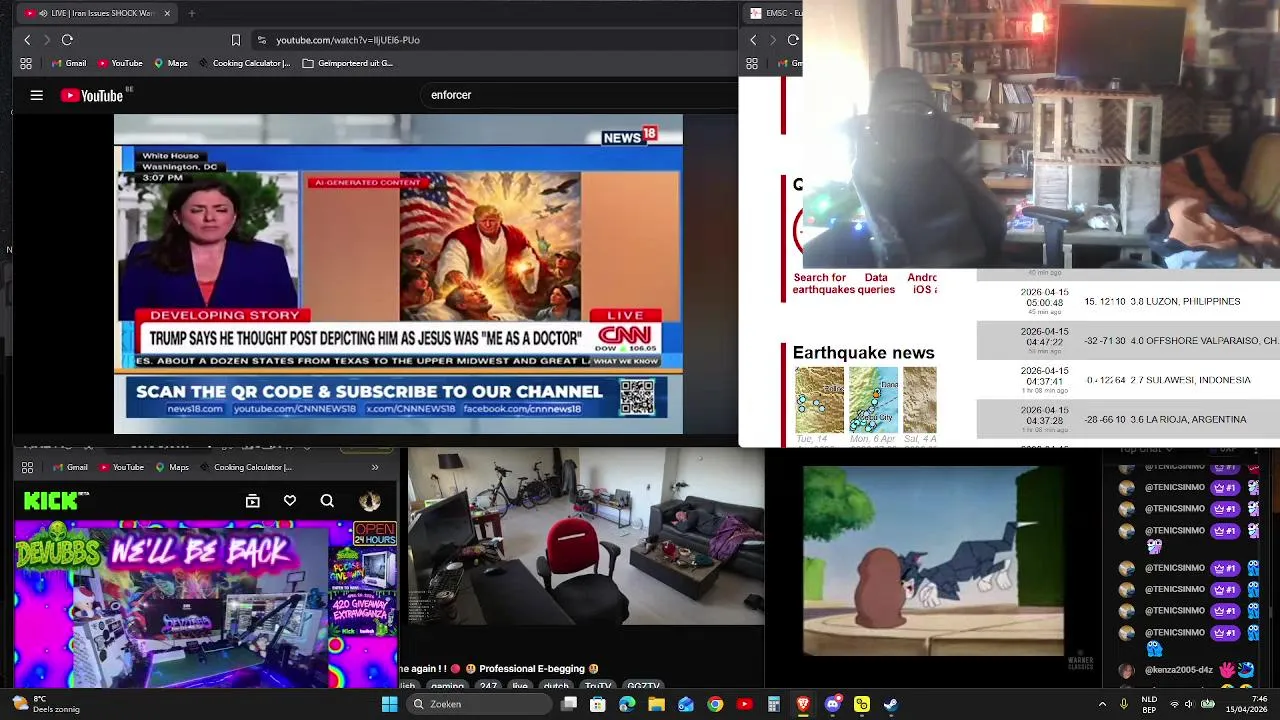Switch to the EMSC browser tab
The width and height of the screenshot is (1280, 720).
click(x=772, y=13)
